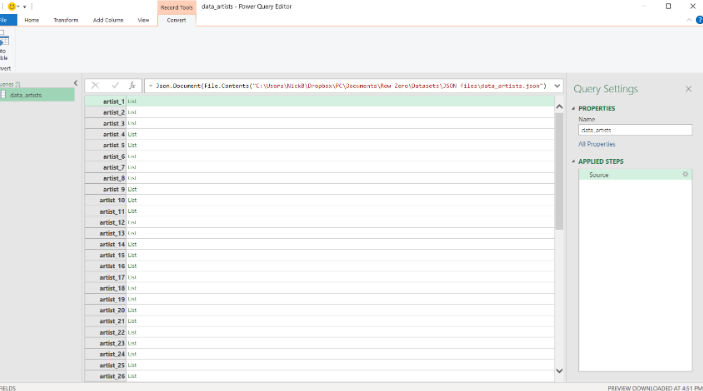The width and height of the screenshot is (703, 391).
Task: Open the List link for artist_2
Action: click(x=132, y=113)
